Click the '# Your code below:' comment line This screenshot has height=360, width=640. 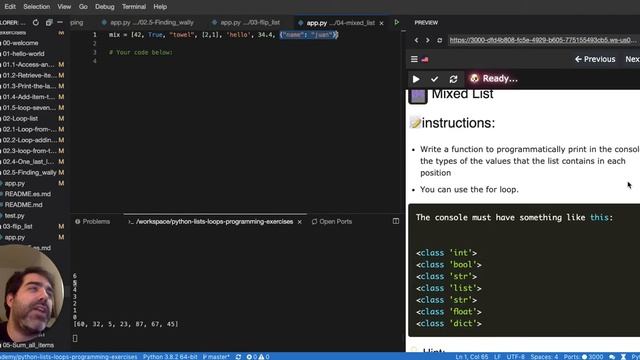140,52
